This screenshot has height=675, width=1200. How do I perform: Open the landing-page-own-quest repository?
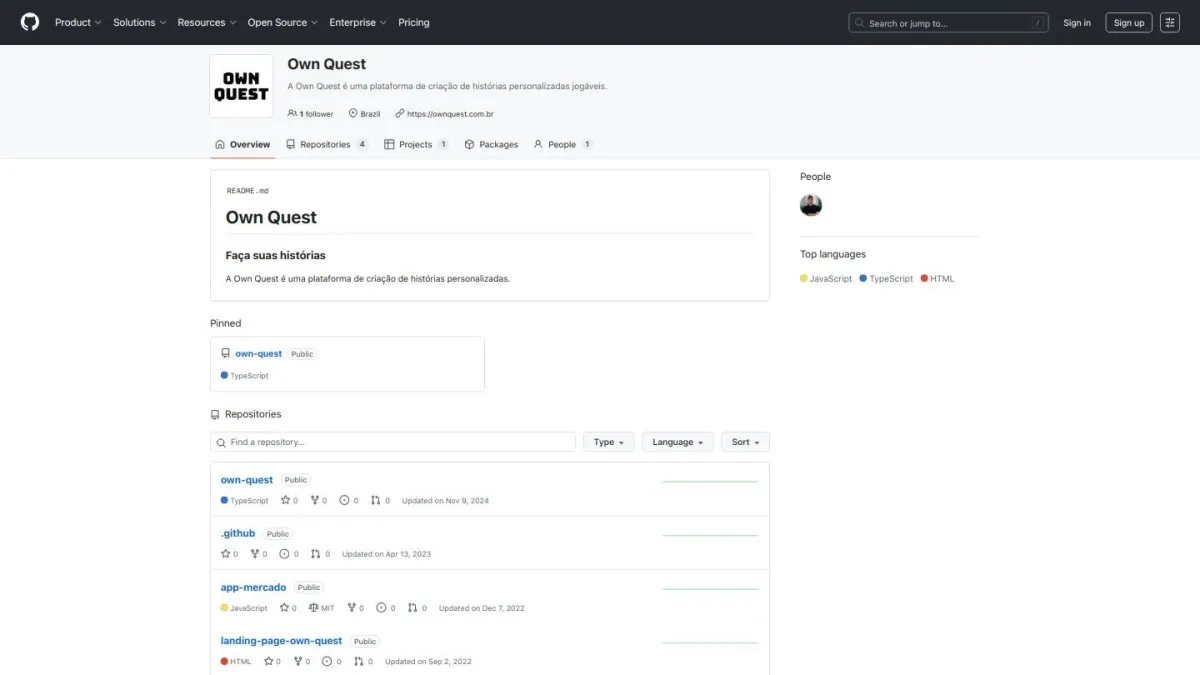pos(281,641)
